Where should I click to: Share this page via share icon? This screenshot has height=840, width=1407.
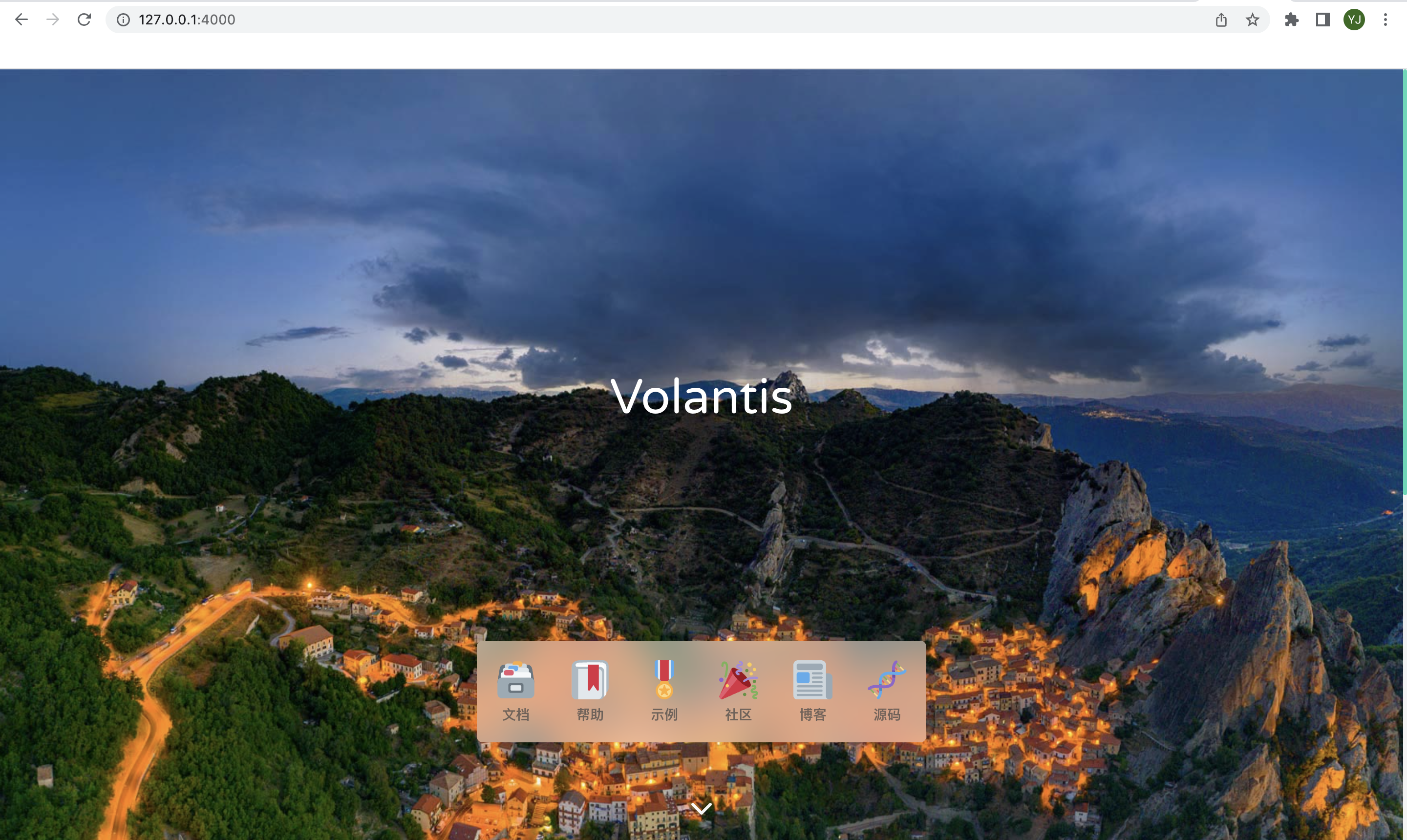click(1221, 20)
